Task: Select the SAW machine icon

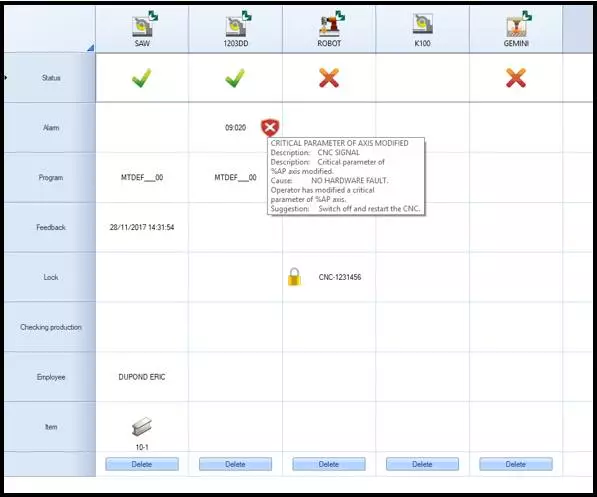Action: (145, 24)
